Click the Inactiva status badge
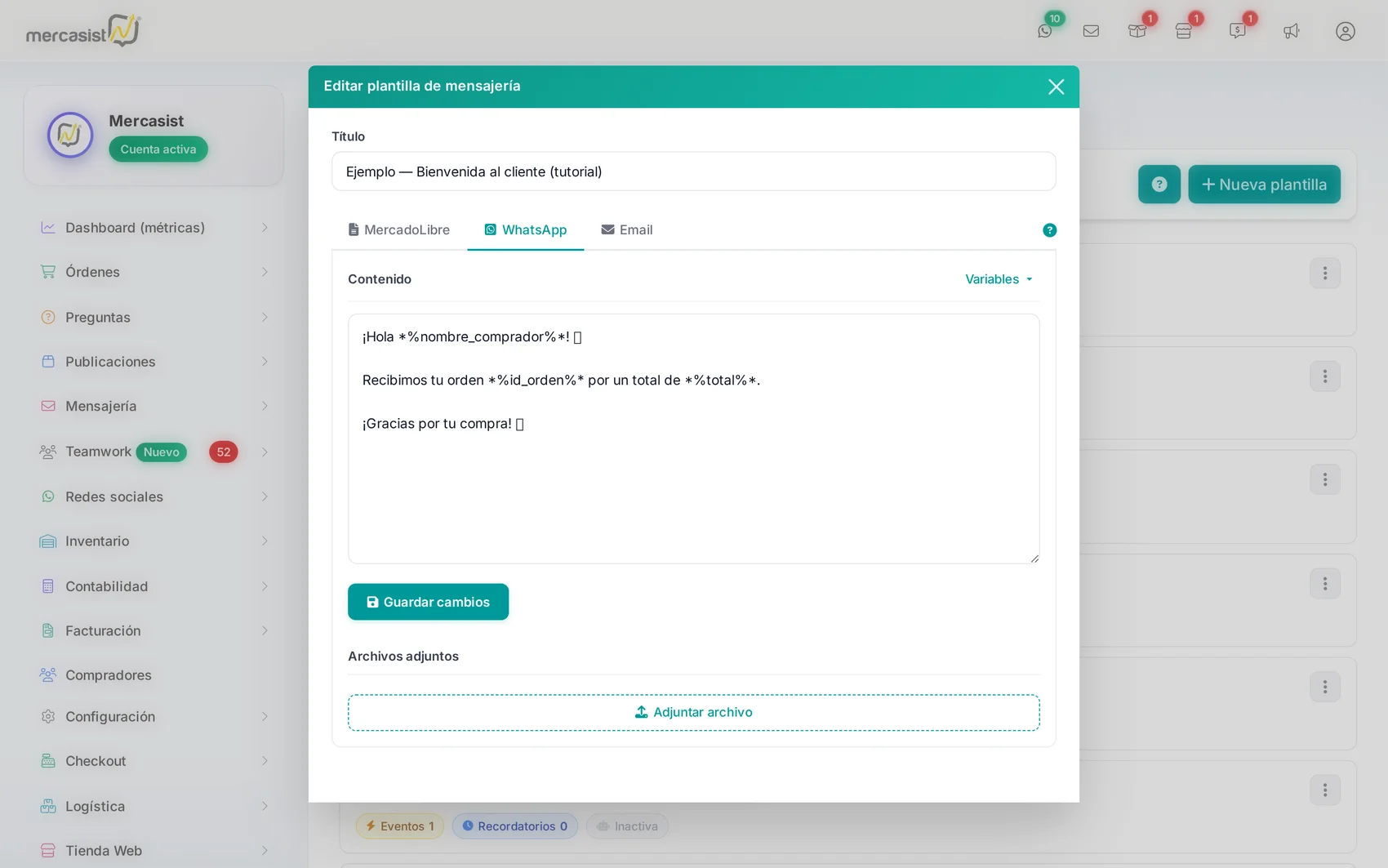The width and height of the screenshot is (1388, 868). [x=627, y=826]
